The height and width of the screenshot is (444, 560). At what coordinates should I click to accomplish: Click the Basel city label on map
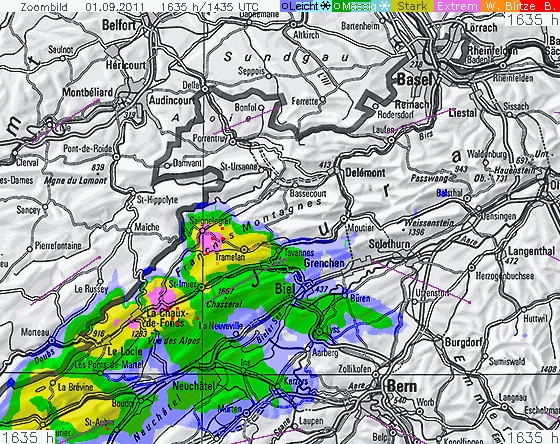[414, 79]
